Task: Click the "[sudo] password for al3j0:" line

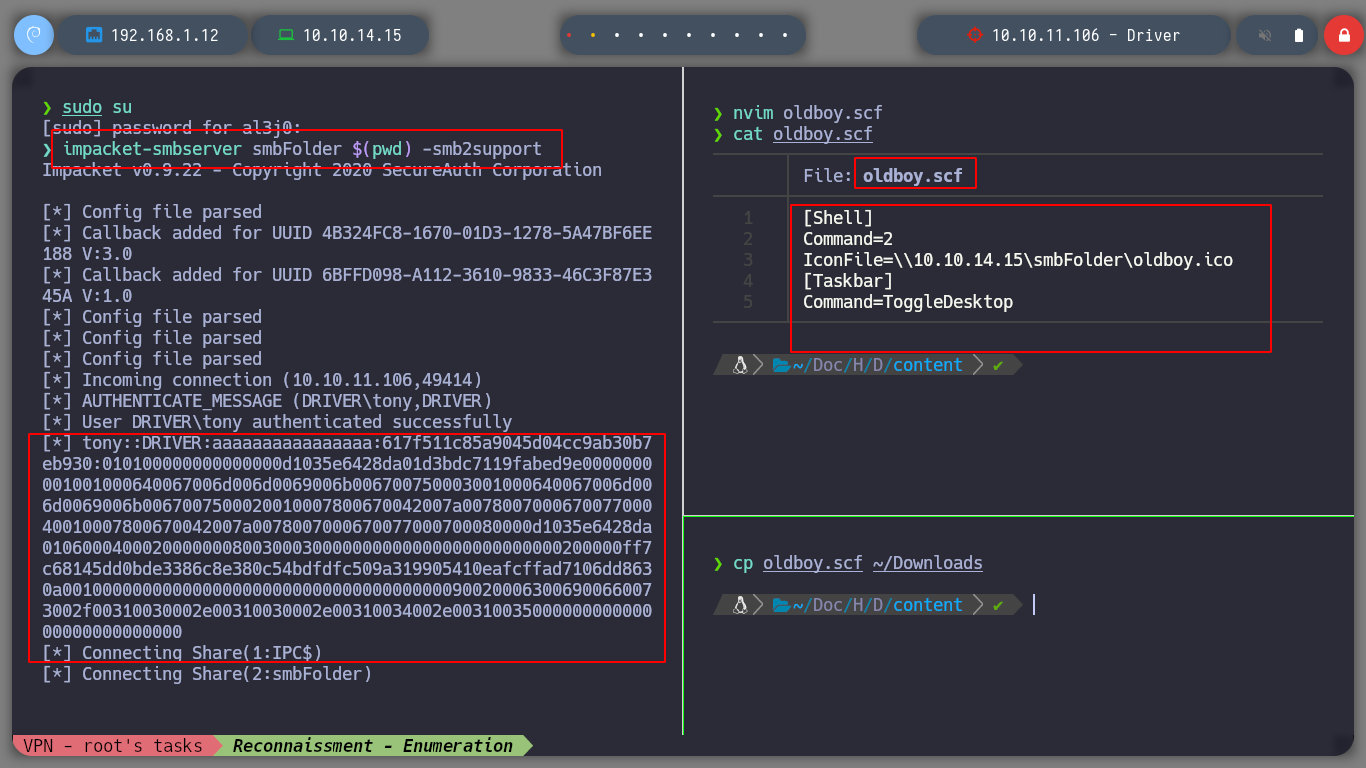Action: 172,128
